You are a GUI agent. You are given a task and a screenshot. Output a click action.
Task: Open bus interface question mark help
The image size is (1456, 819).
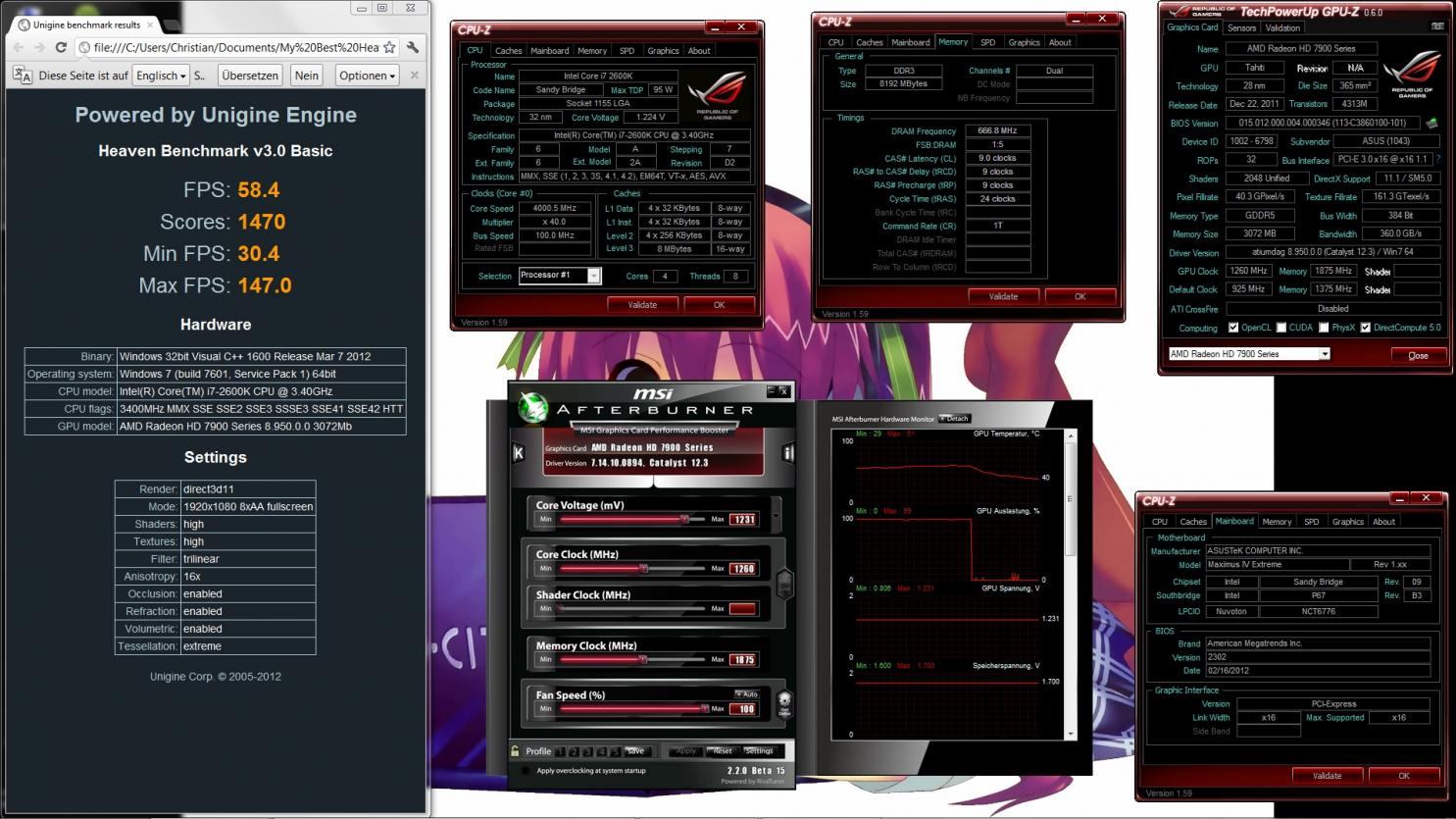[x=1438, y=159]
